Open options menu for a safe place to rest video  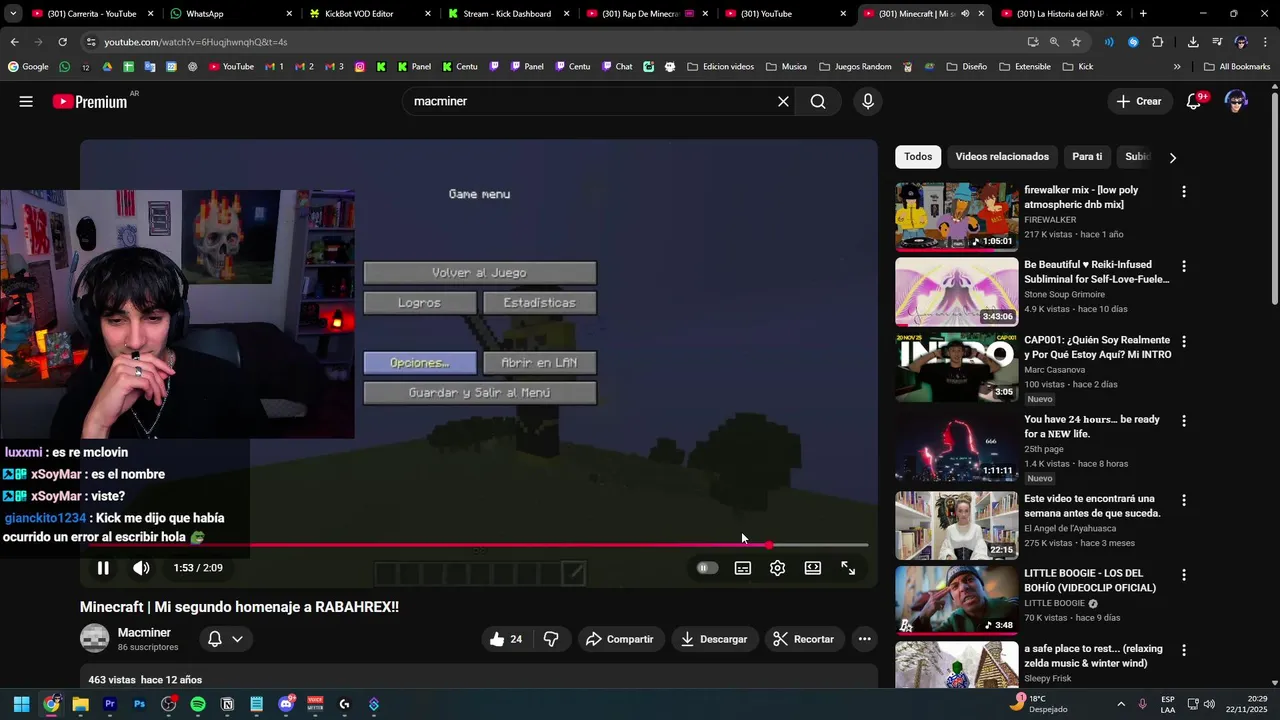pyautogui.click(x=1184, y=650)
